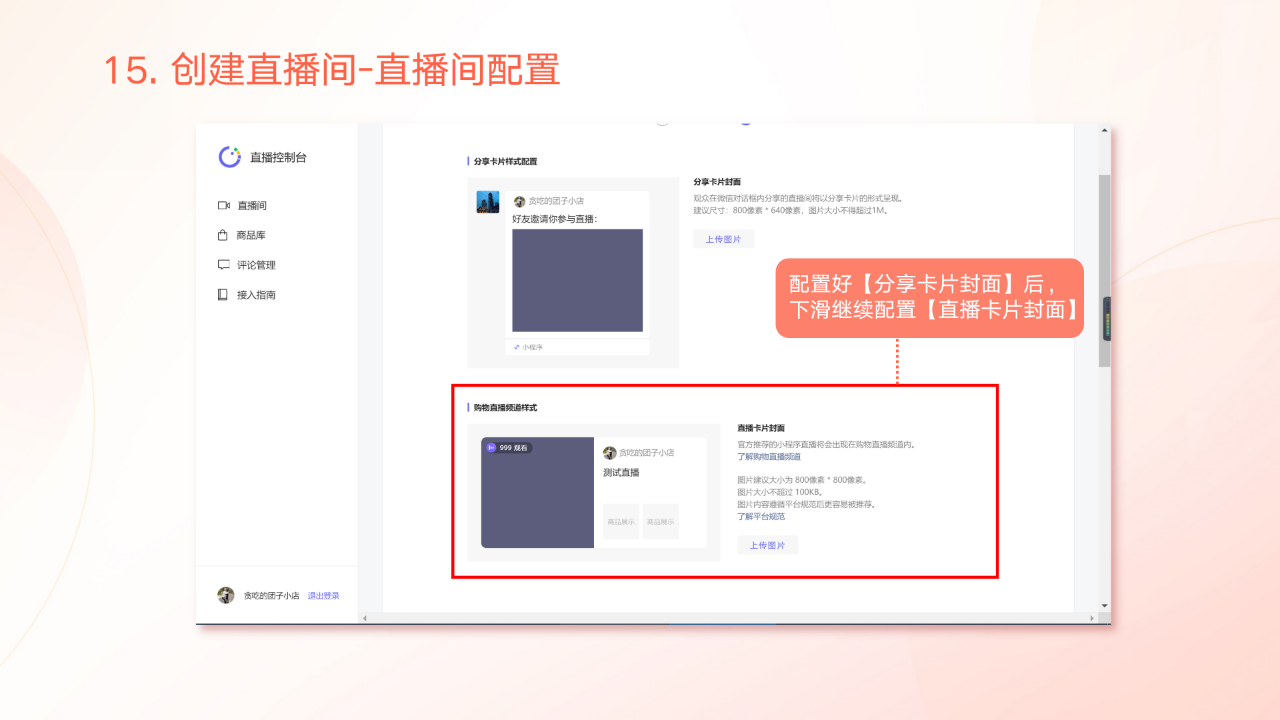The width and height of the screenshot is (1280, 720).
Task: Click the horizontal scrollbar left arrow
Action: (364, 618)
